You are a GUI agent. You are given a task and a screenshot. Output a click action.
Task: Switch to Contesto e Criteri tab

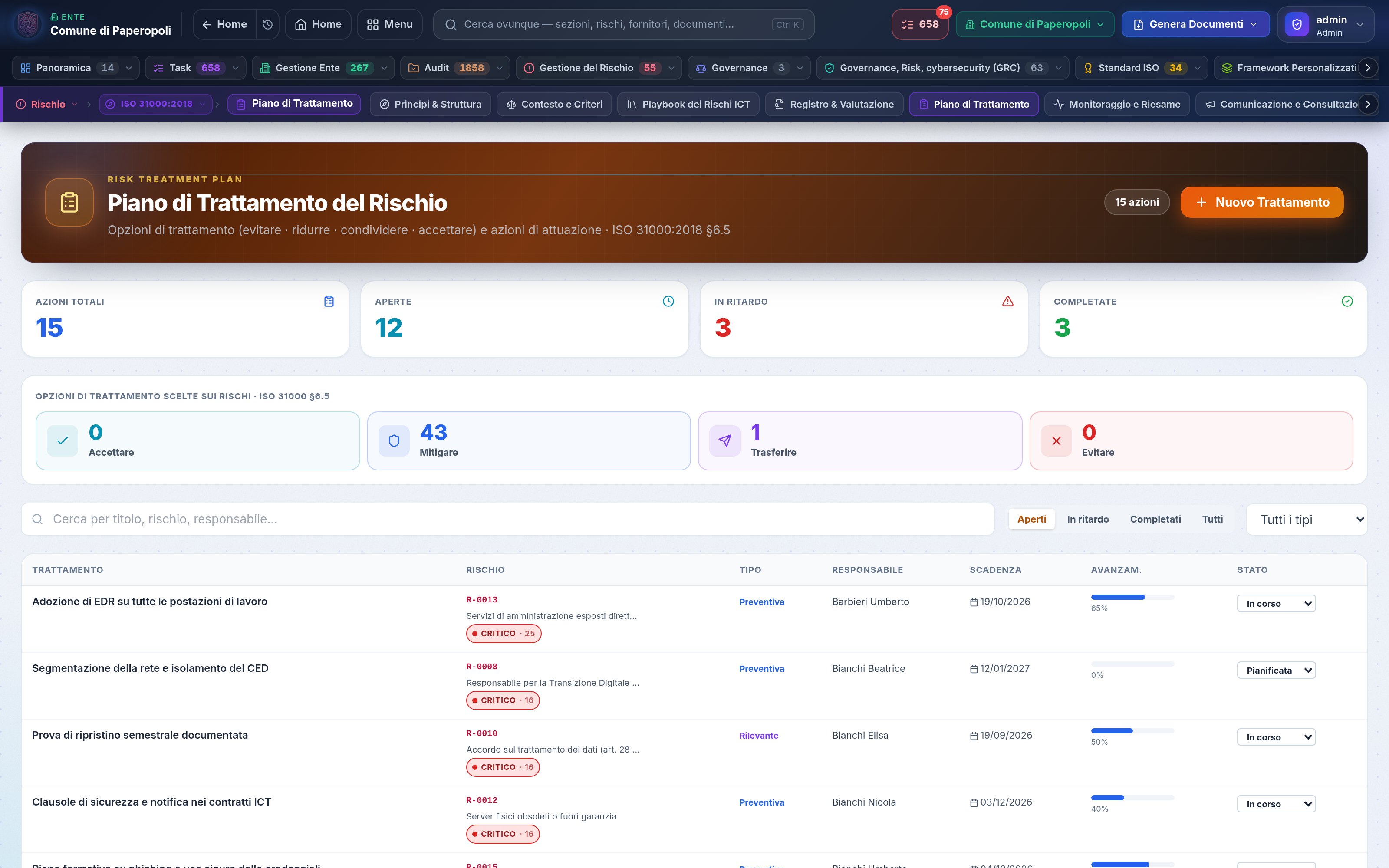554,104
